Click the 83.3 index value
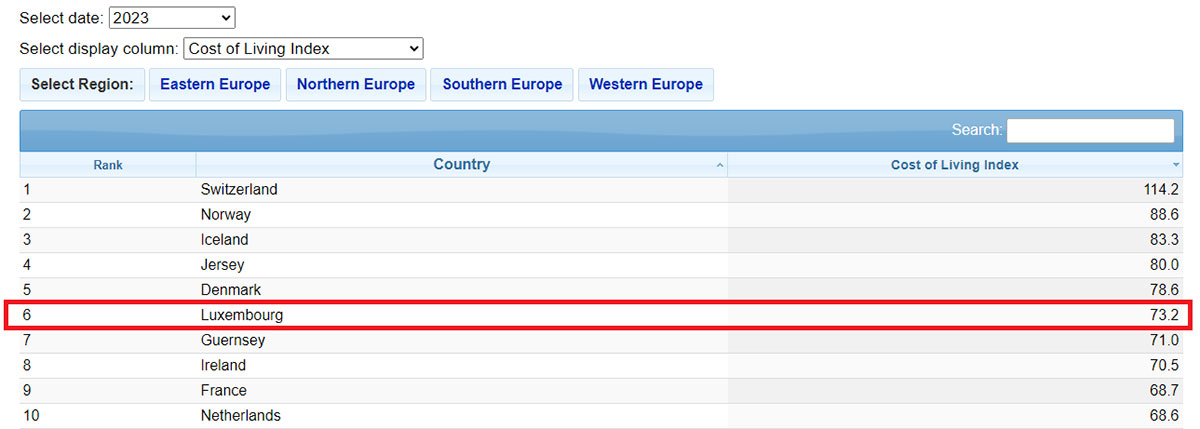 click(1165, 240)
